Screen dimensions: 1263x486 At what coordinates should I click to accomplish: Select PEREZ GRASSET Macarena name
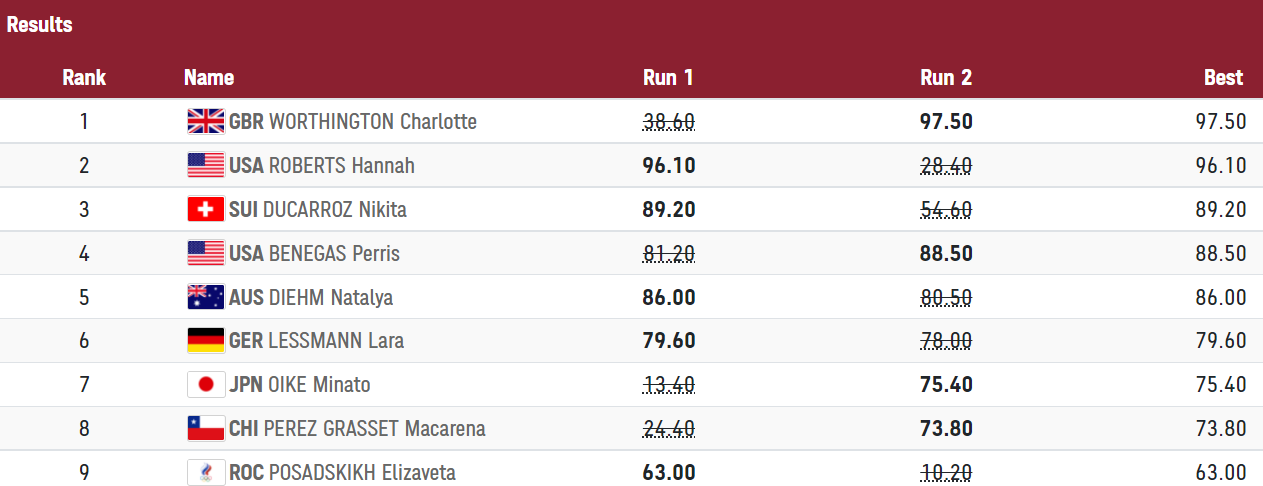pyautogui.click(x=375, y=429)
